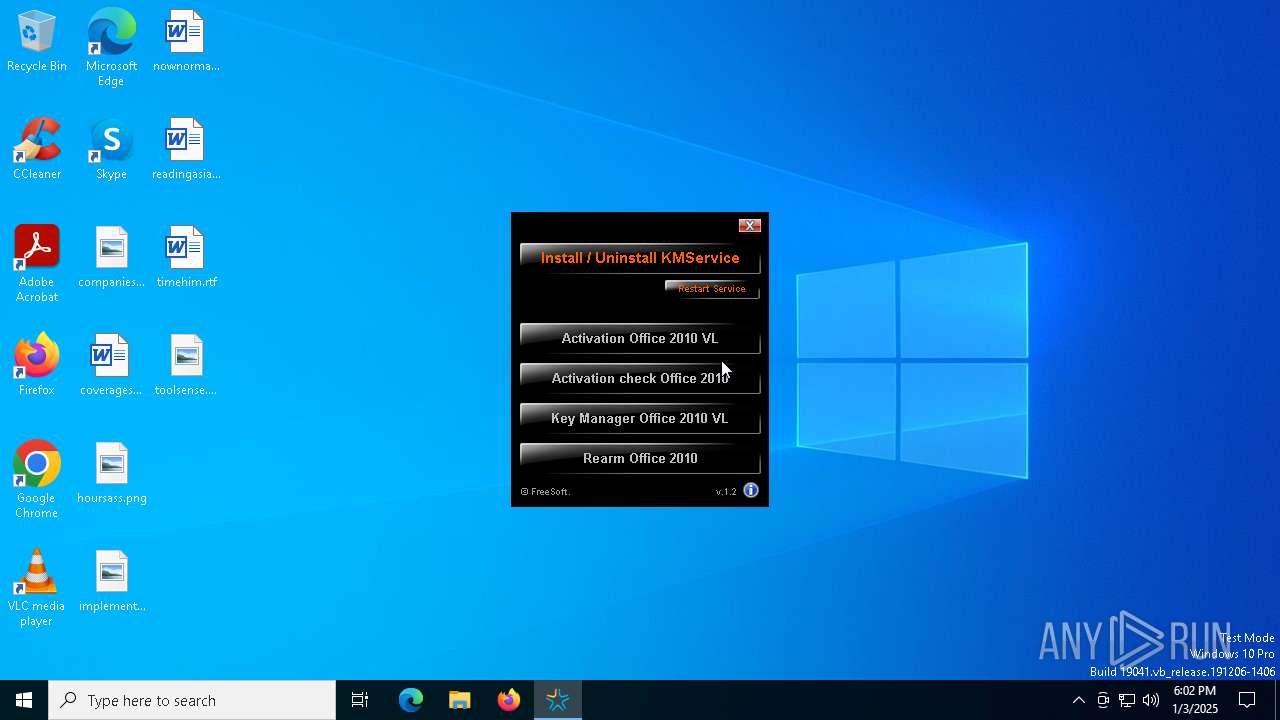Select the readingasia Word document icon
Screen dimensions: 1280x720
[x=186, y=150]
